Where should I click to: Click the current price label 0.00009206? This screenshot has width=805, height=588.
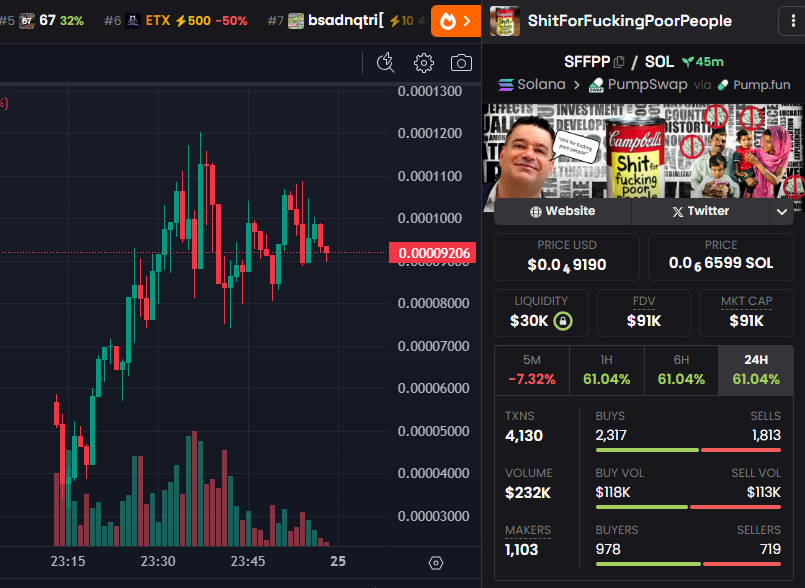tap(433, 253)
